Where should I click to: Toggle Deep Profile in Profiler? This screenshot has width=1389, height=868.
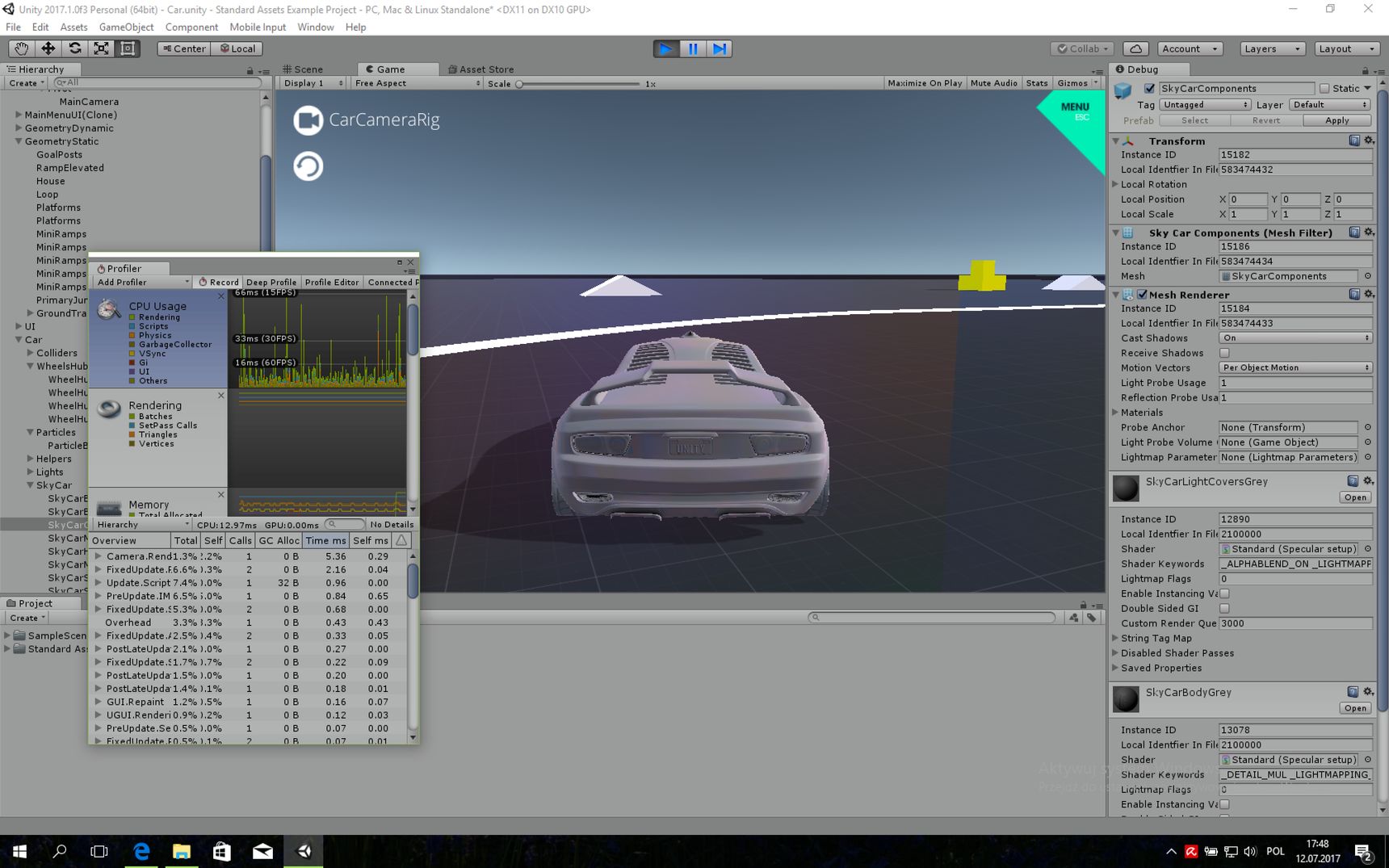click(x=271, y=283)
